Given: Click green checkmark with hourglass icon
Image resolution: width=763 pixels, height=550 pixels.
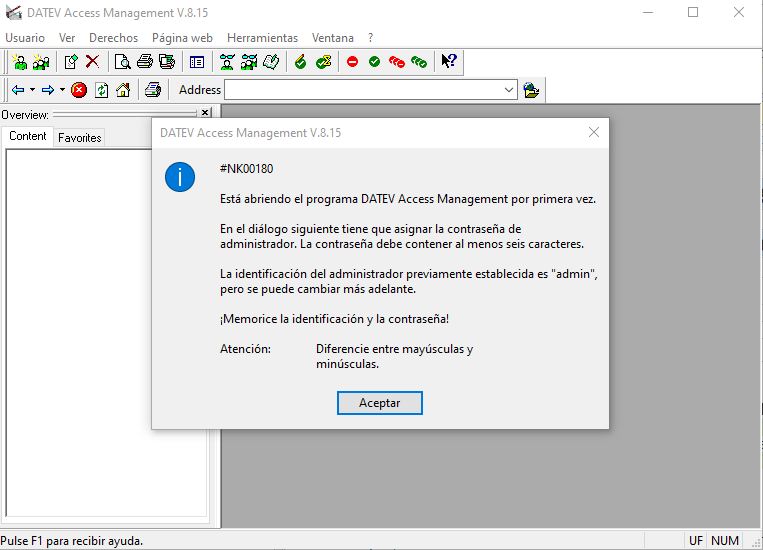Looking at the screenshot, I should (323, 62).
